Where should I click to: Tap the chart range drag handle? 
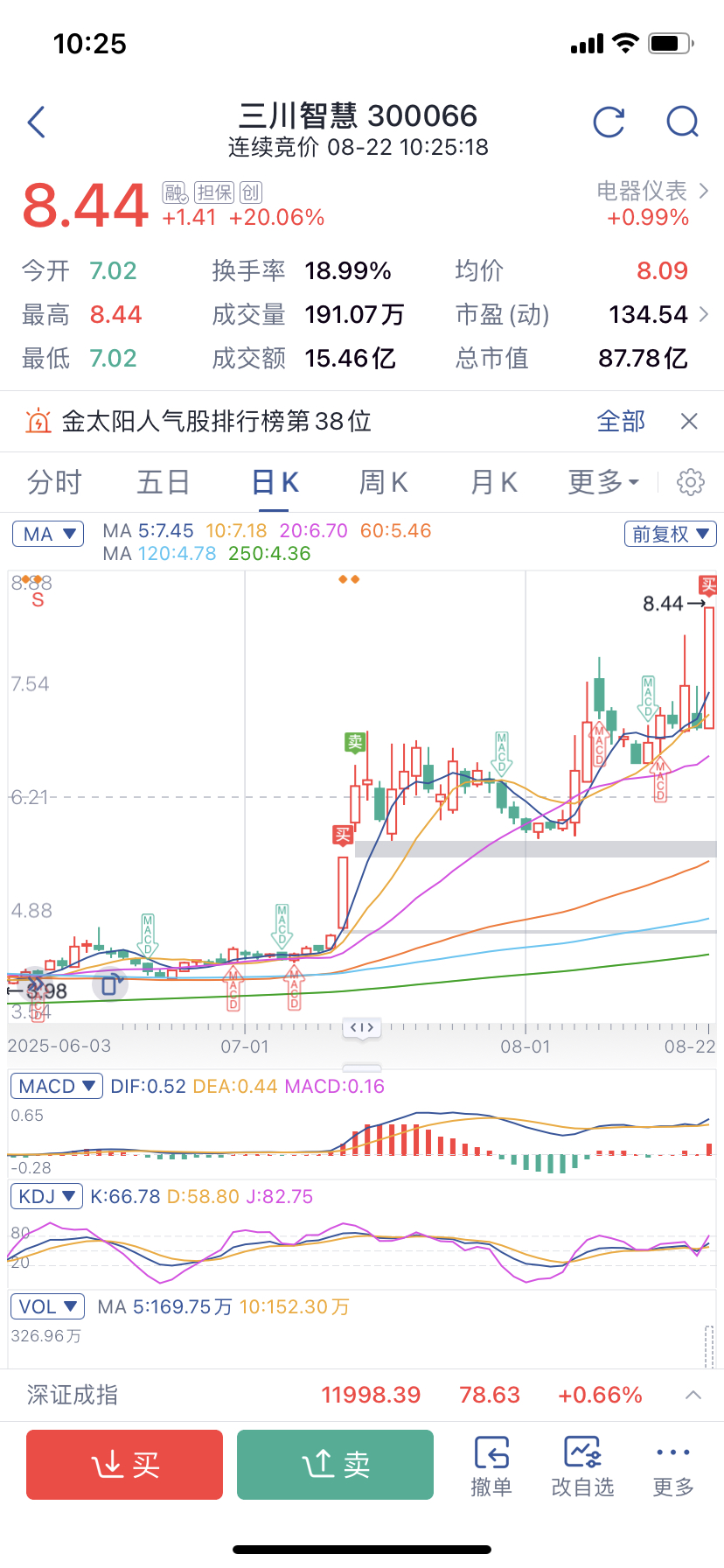click(362, 1027)
